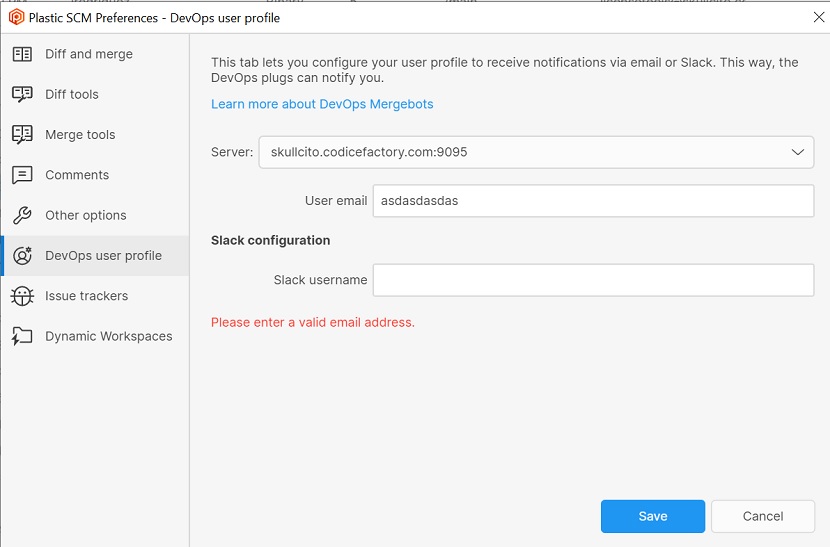Open the skullcito.codicefactory.com:9095 server combo box
Screen dimensions: 830x547
[x=536, y=152]
